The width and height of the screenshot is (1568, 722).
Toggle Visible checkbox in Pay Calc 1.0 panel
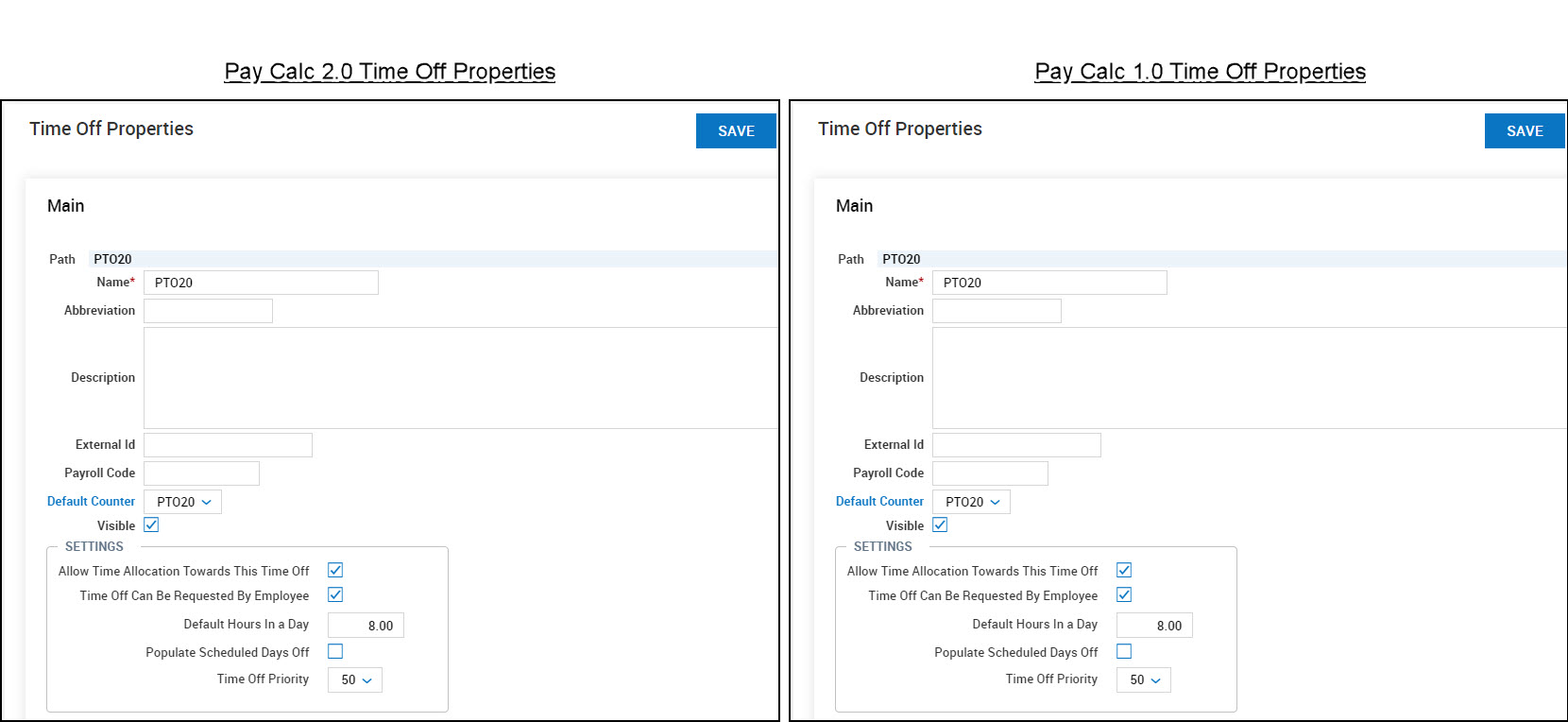(940, 525)
